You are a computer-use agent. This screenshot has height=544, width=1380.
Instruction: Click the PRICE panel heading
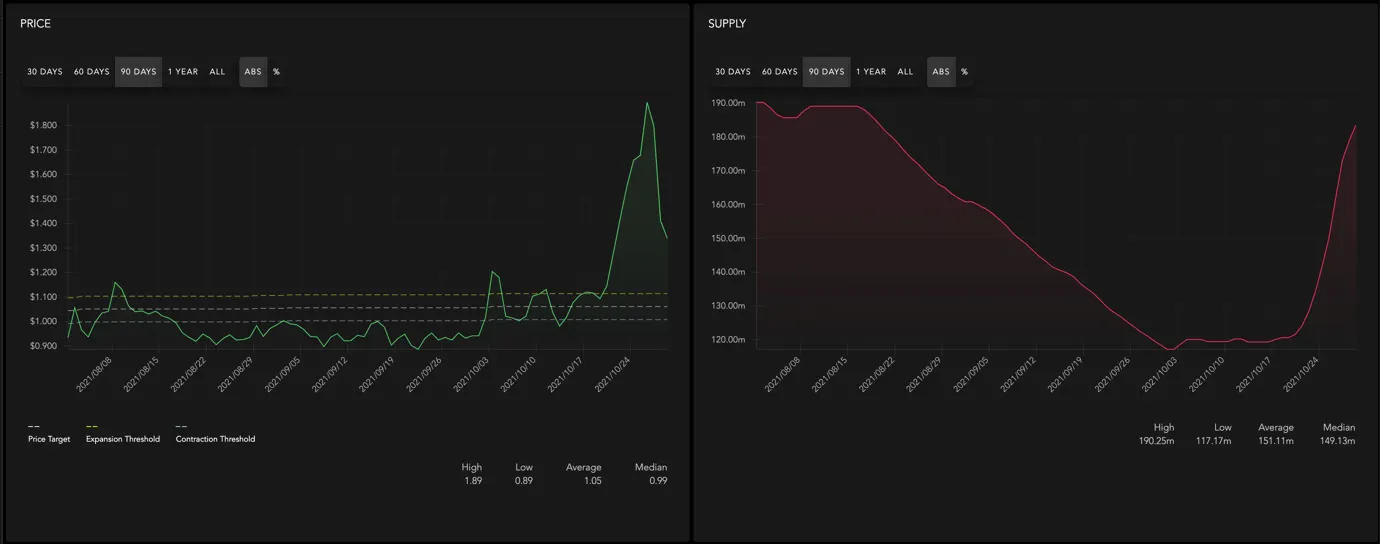point(36,24)
